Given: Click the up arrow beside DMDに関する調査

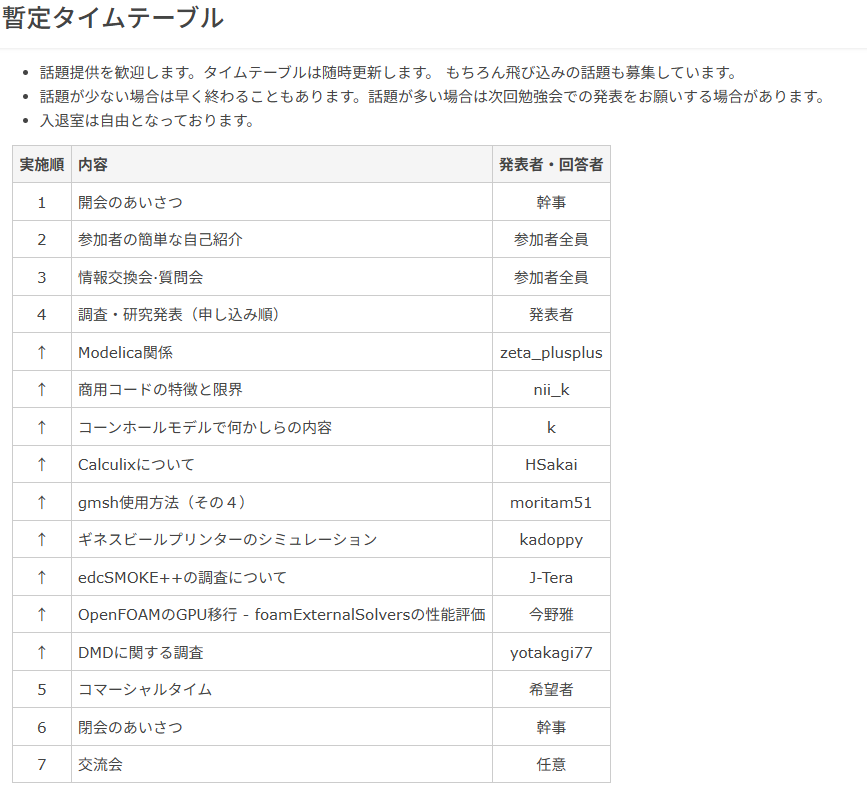Looking at the screenshot, I should point(42,652).
